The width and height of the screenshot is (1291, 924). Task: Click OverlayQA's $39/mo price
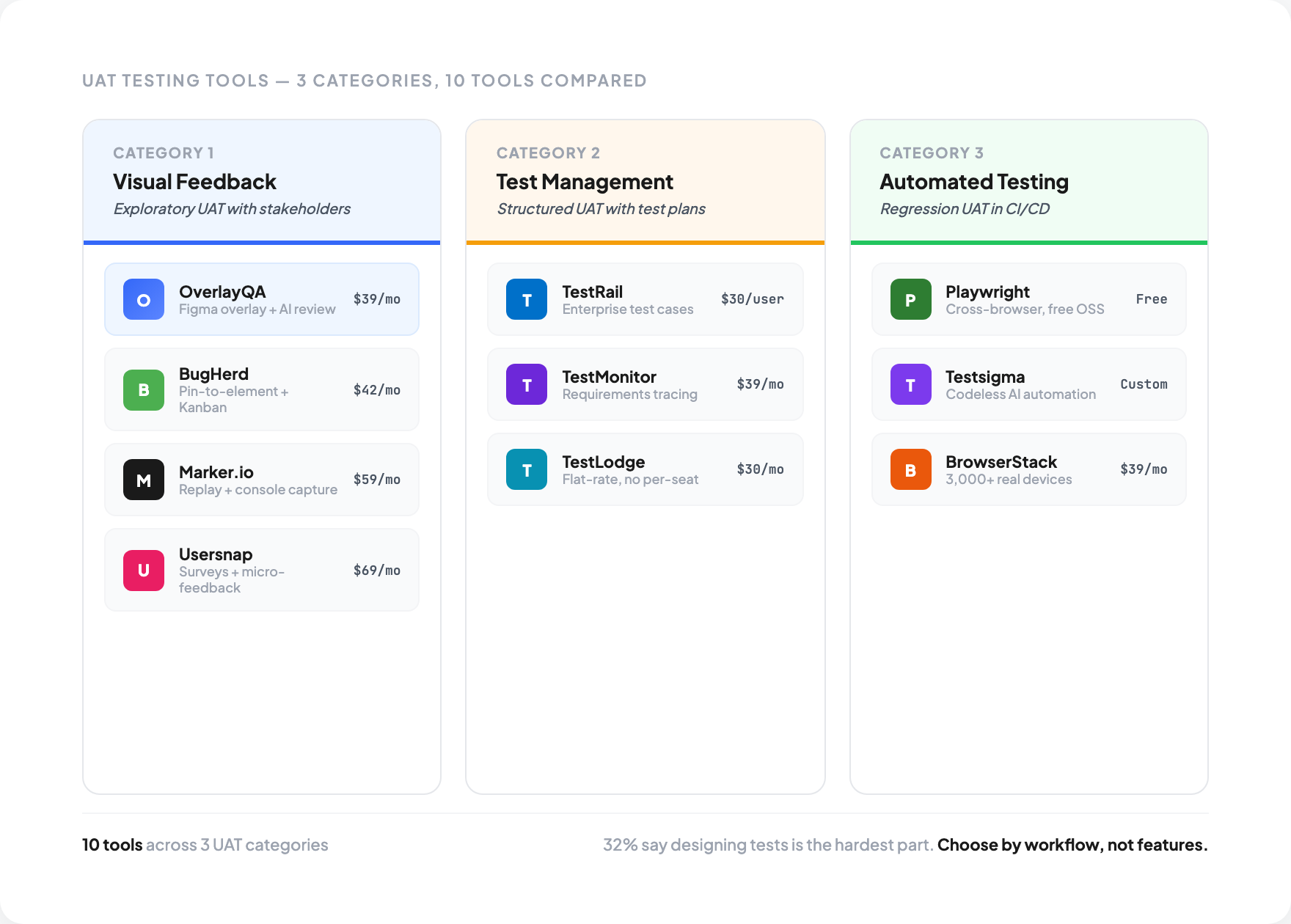[x=377, y=299]
